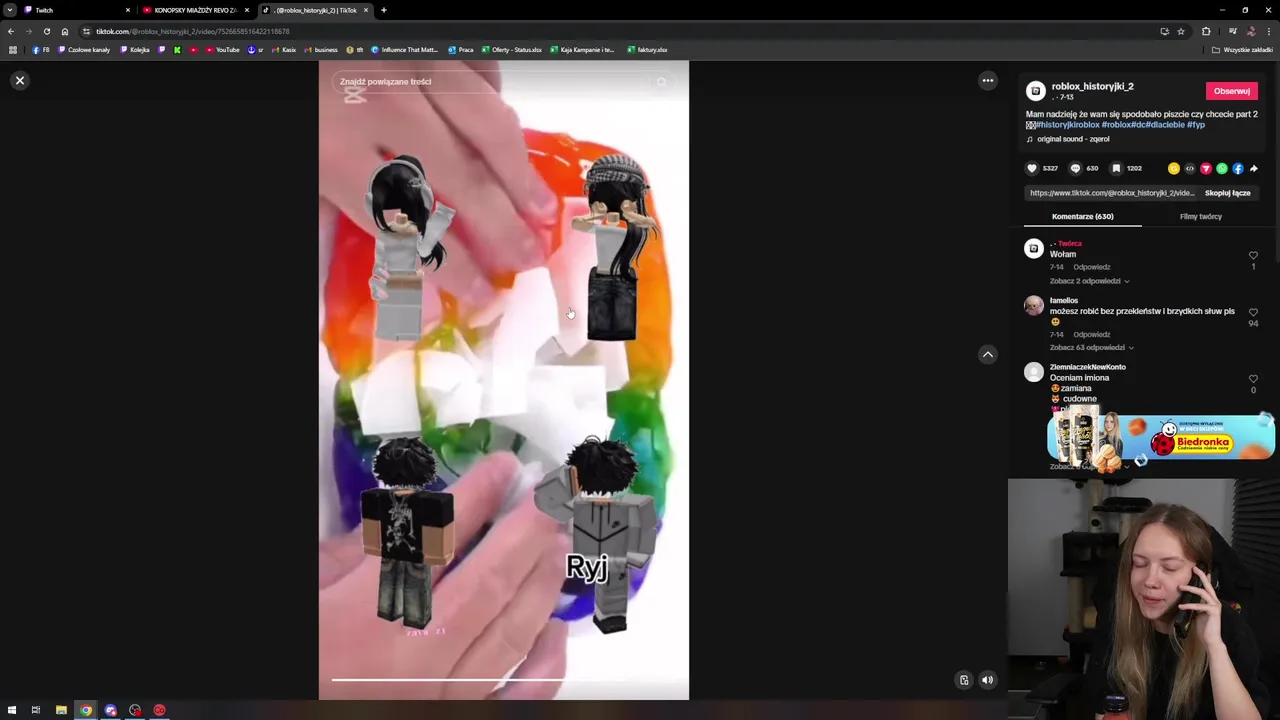
Task: Get embed code with the code icon
Action: tap(1190, 168)
